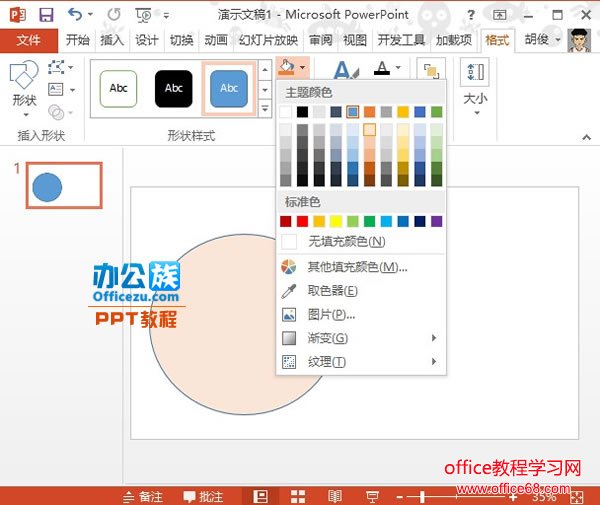Save the presentation with the floppy disk icon

(x=46, y=15)
